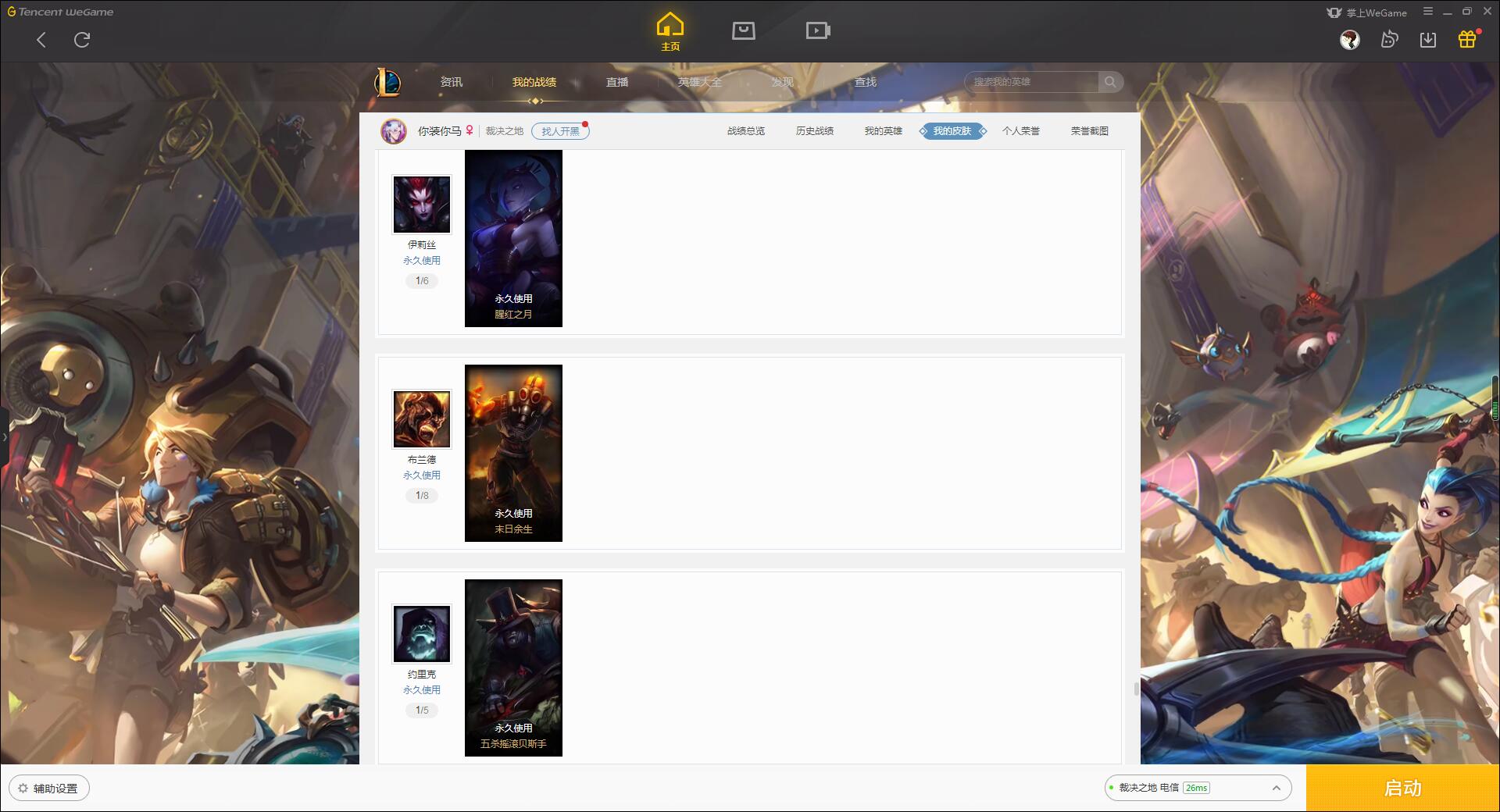Screen dimensions: 1500x812
Task: Click the 1/5 skin count badge
Action: 422,710
